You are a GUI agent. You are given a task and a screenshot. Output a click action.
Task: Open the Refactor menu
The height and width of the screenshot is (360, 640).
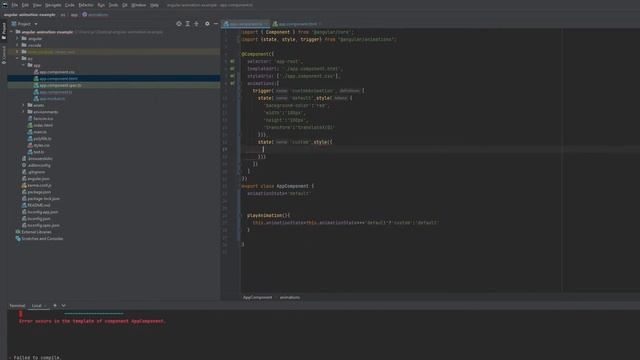point(86,5)
